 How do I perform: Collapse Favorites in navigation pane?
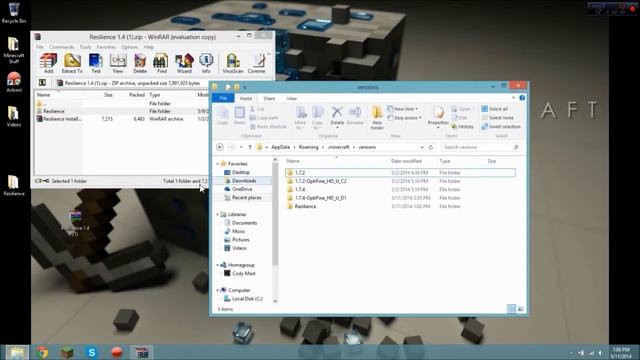tap(217, 164)
